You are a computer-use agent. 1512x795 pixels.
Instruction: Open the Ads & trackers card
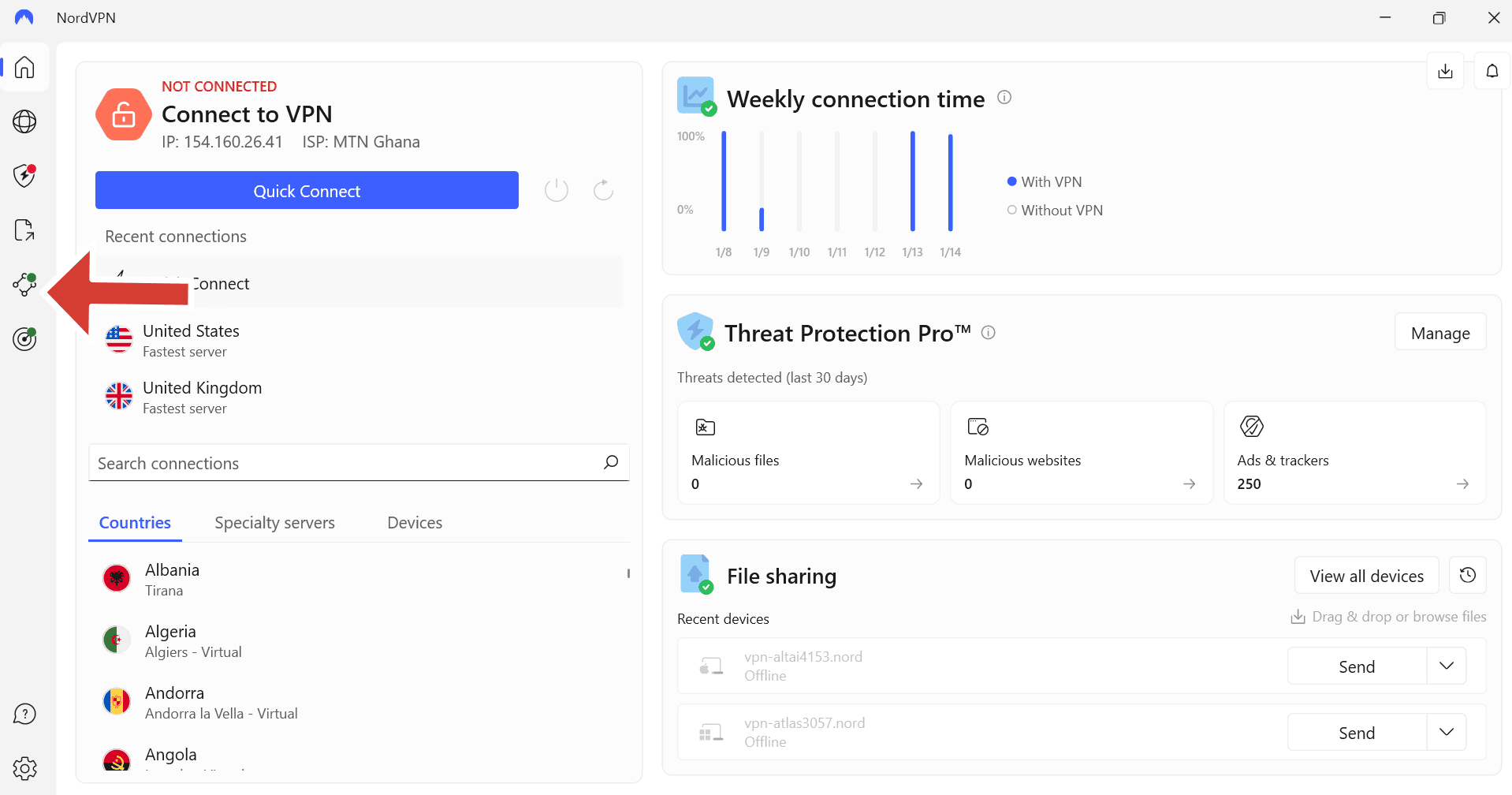click(1355, 453)
